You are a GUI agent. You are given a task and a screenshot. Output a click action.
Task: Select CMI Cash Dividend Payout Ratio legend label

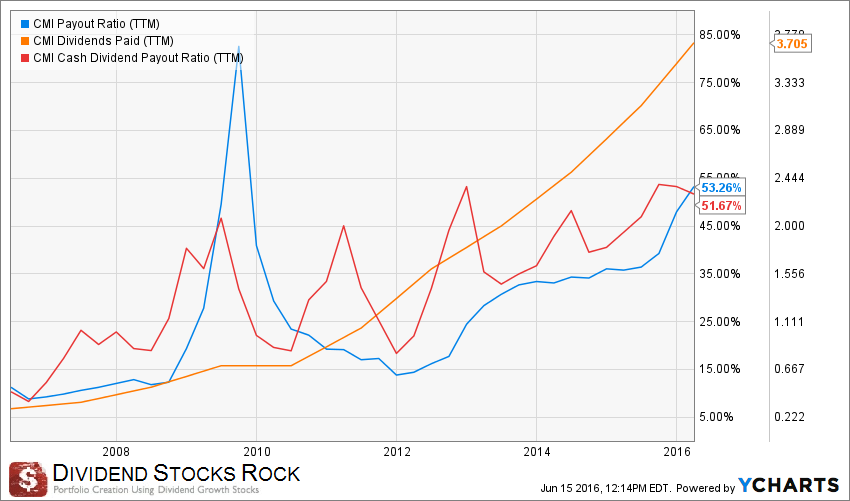(x=138, y=57)
